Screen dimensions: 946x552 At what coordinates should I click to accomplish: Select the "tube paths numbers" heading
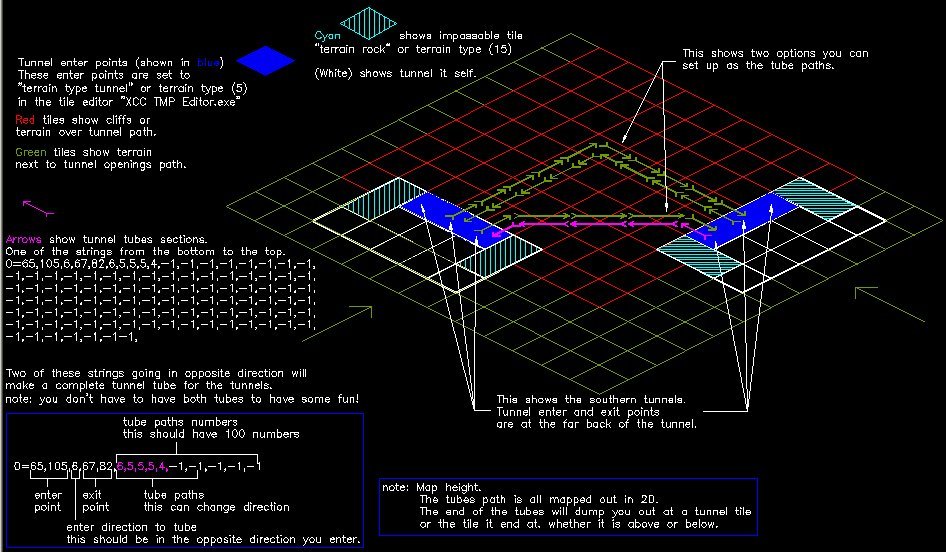click(x=180, y=421)
